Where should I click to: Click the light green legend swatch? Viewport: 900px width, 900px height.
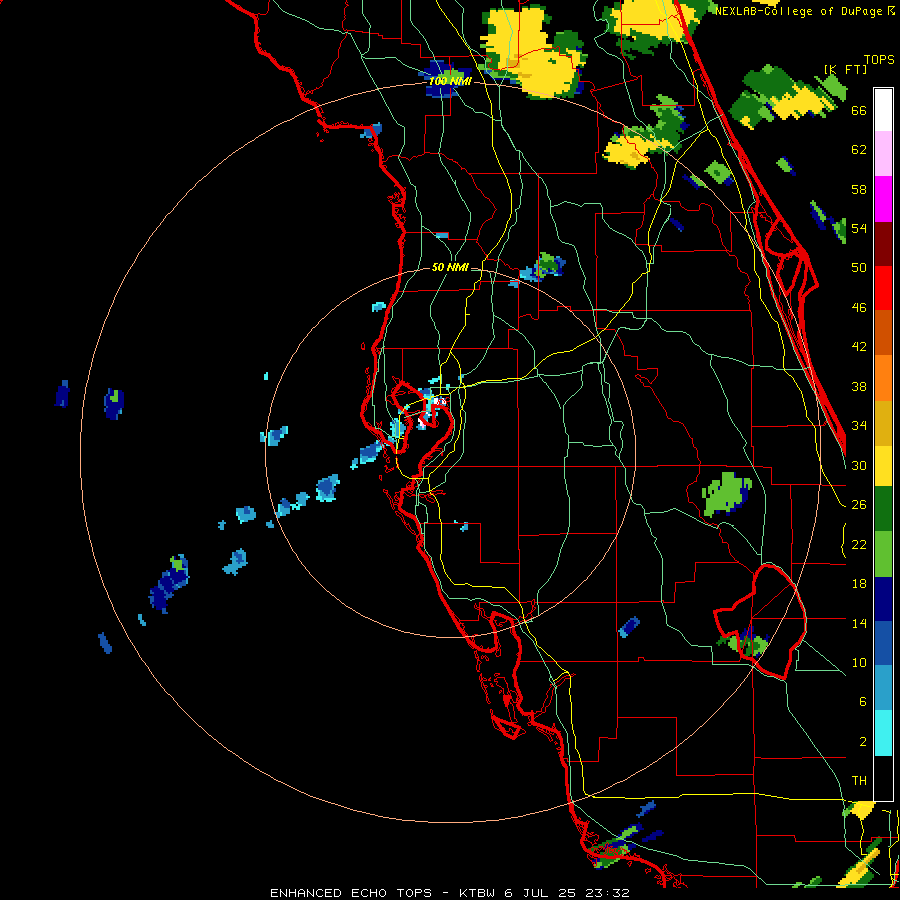coord(883,553)
